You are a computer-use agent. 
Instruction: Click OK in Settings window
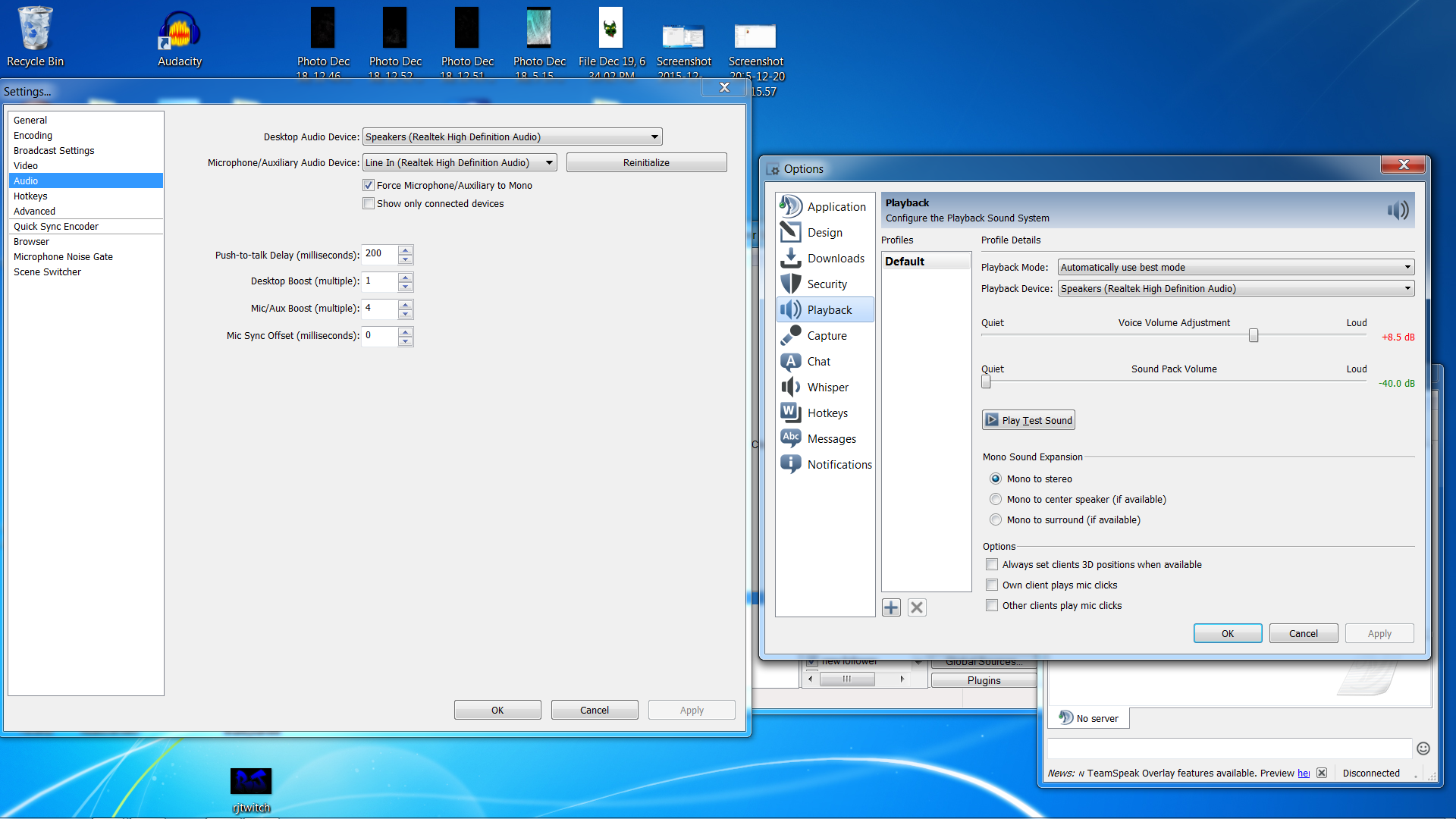[x=497, y=710]
